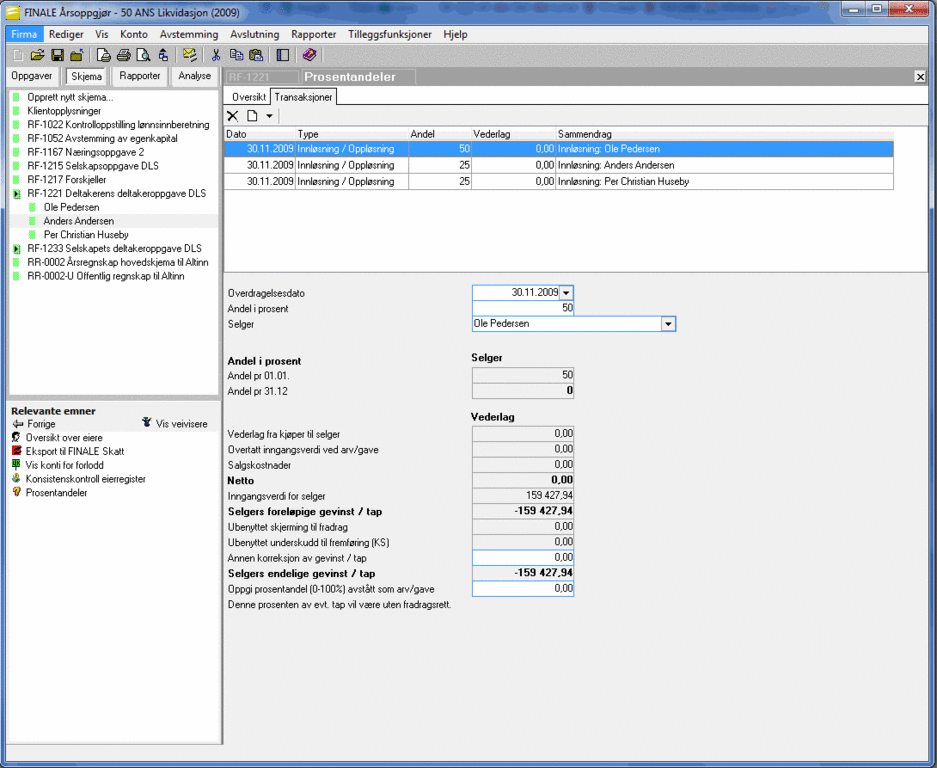The image size is (937, 768).
Task: Click the scissors cut icon
Action: [x=216, y=56]
